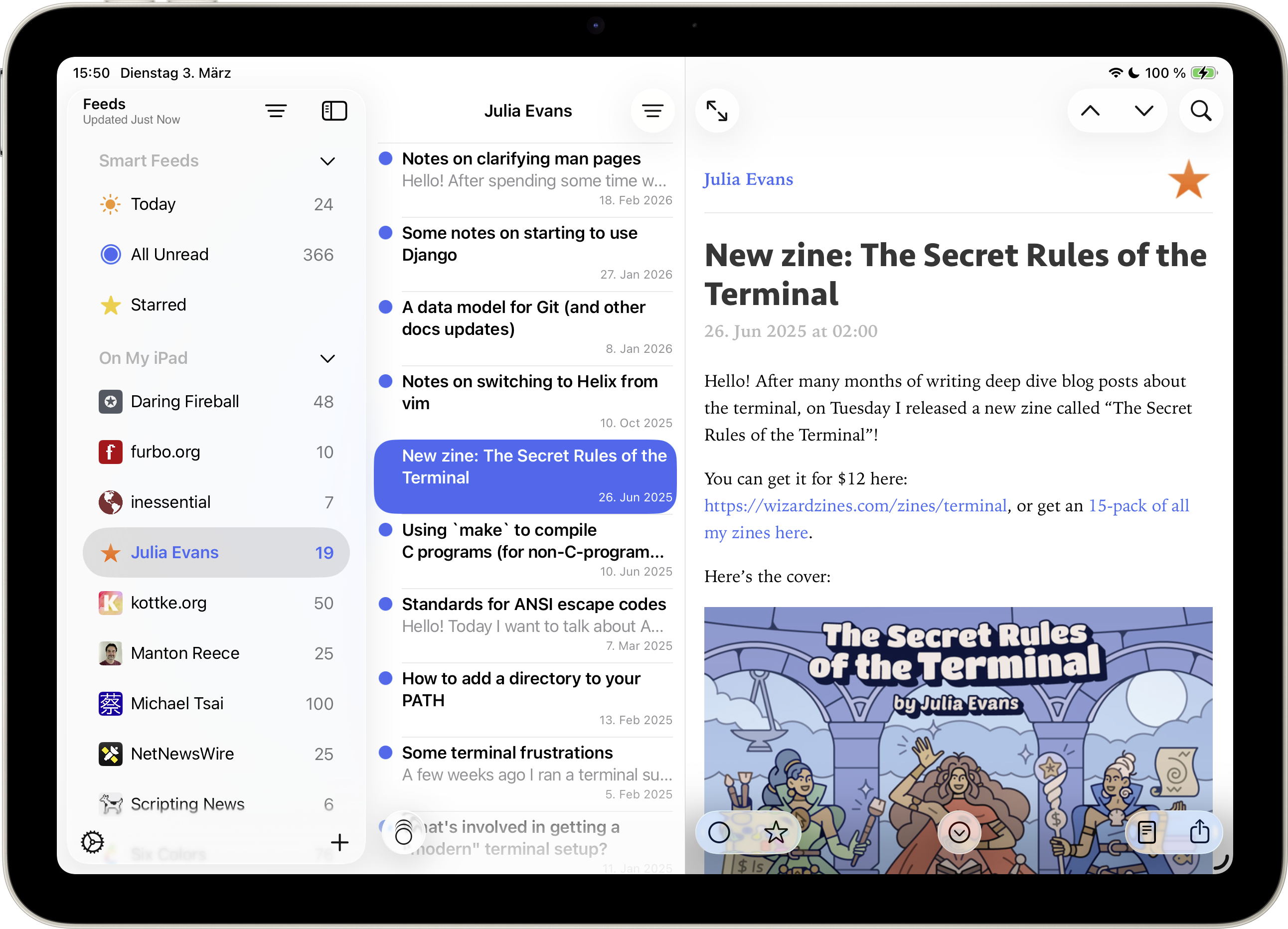Go to next unread via circled chevron
1288x929 pixels.
click(959, 832)
